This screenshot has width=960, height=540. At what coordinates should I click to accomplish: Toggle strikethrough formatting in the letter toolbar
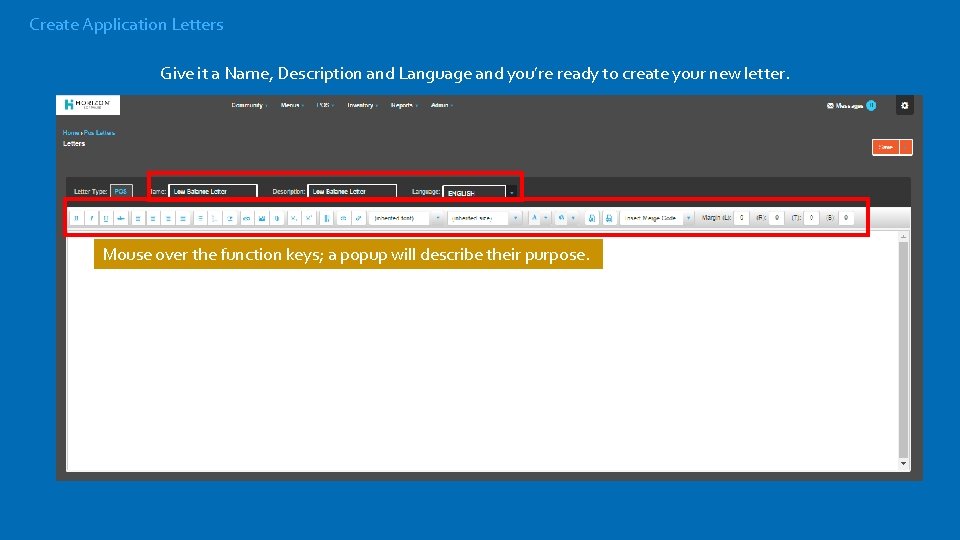(x=121, y=218)
